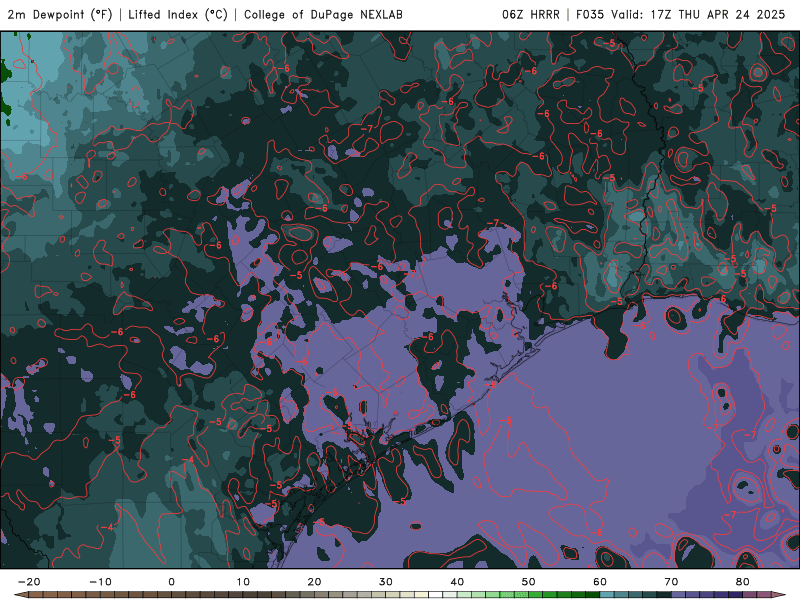Select the '06Z HRRR' model run label
The image size is (800, 600).
(531, 15)
